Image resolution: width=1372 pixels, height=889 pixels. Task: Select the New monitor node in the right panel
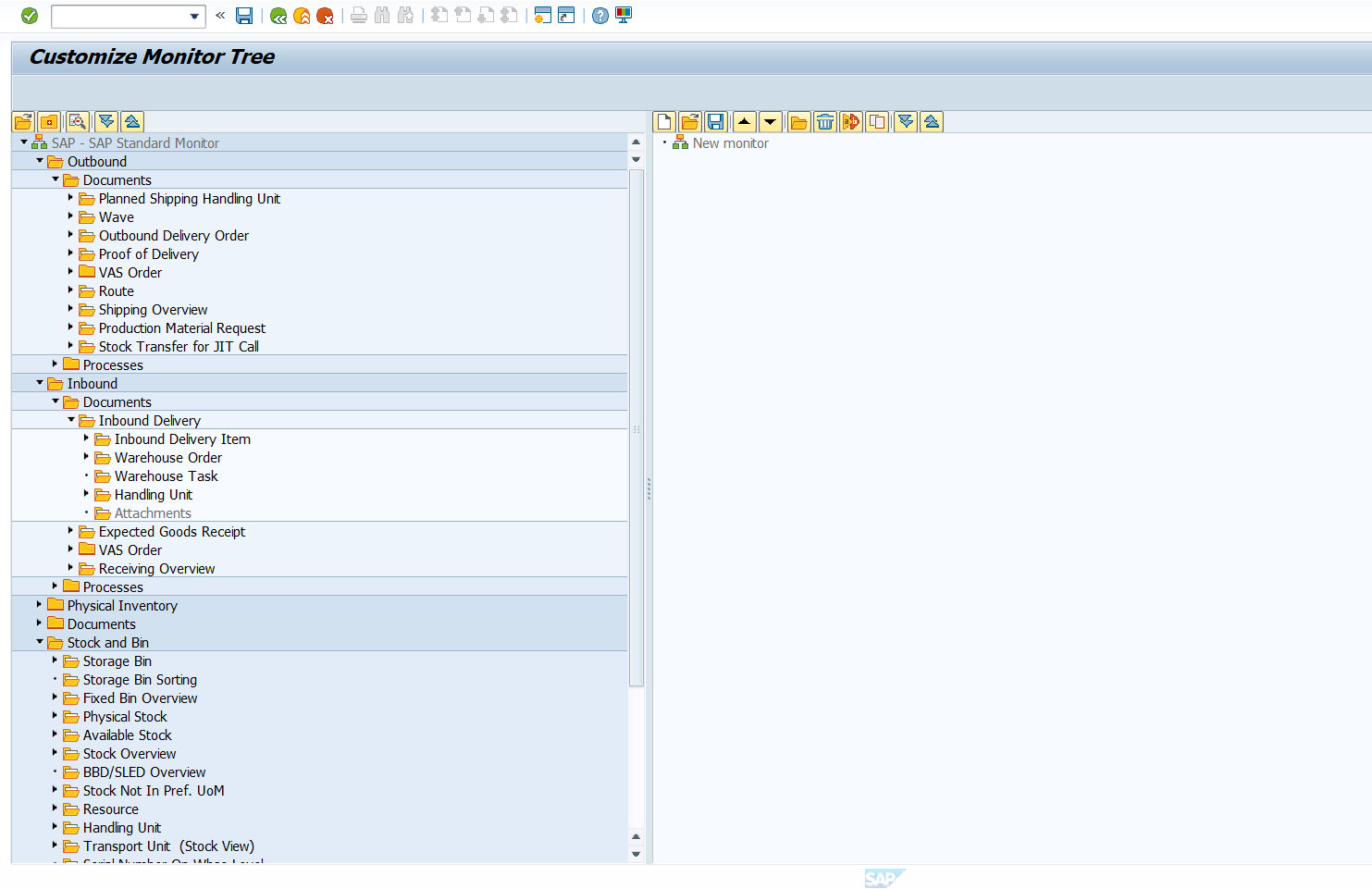click(x=731, y=143)
